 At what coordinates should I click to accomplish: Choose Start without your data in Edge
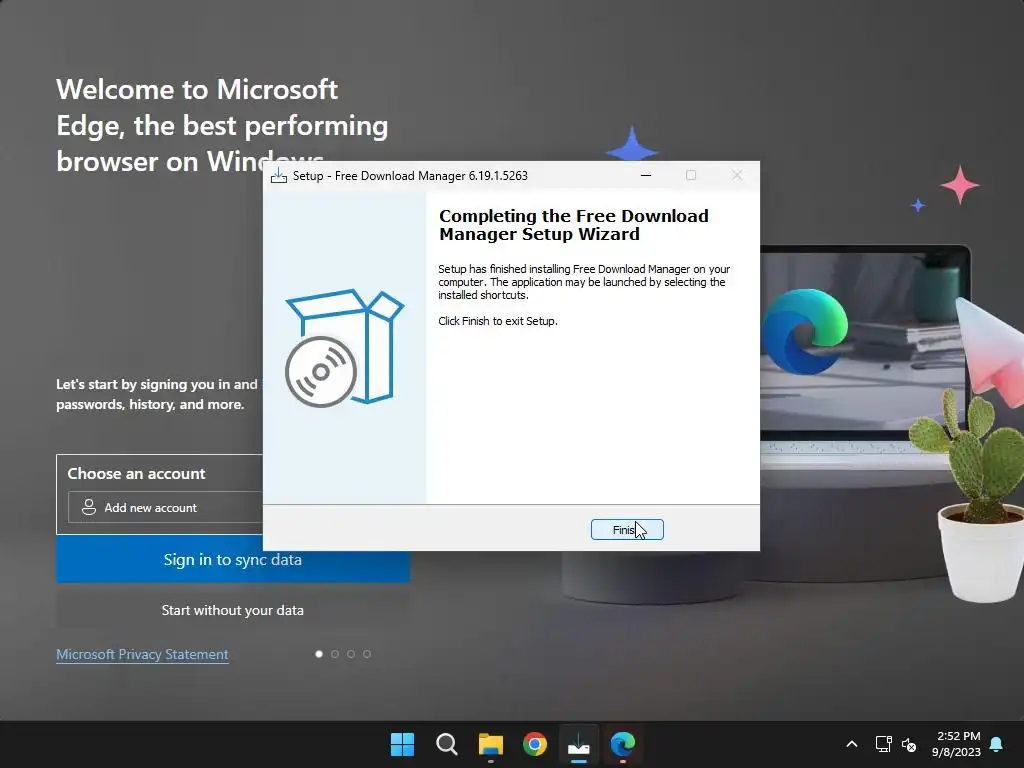232,610
